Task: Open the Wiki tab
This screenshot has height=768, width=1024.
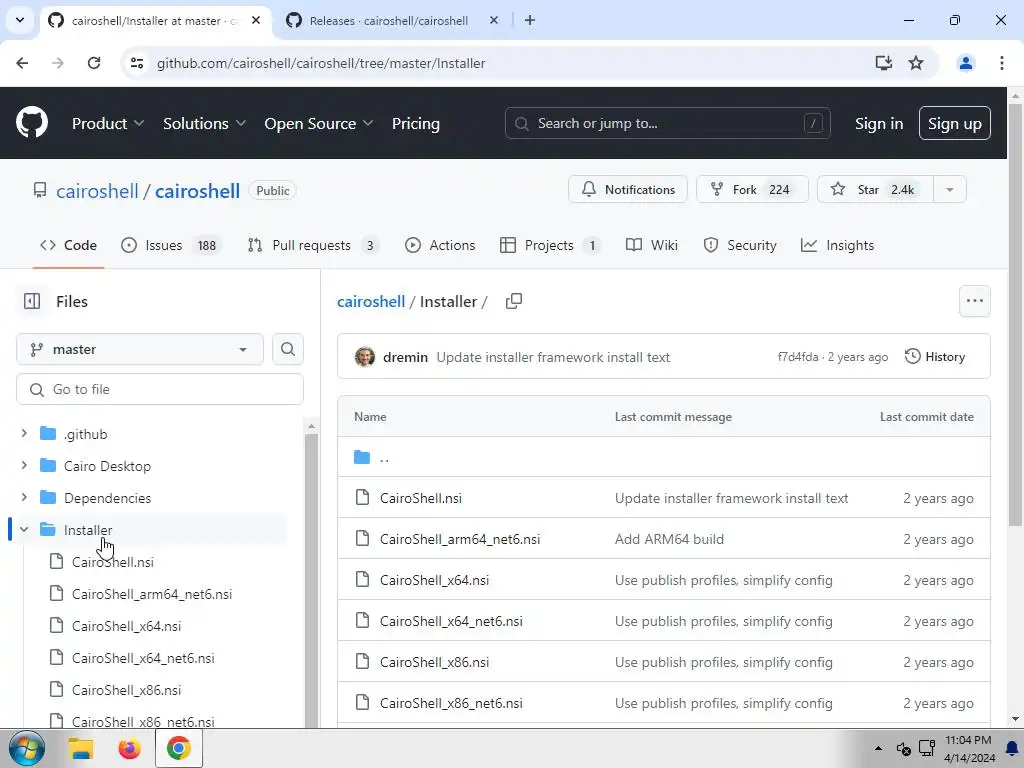Action: [x=652, y=246]
